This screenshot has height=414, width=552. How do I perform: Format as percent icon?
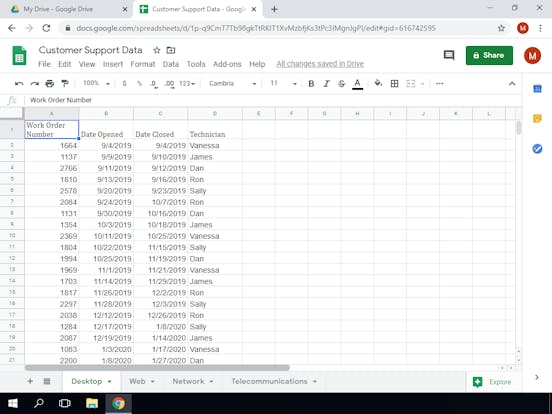pyautogui.click(x=139, y=83)
